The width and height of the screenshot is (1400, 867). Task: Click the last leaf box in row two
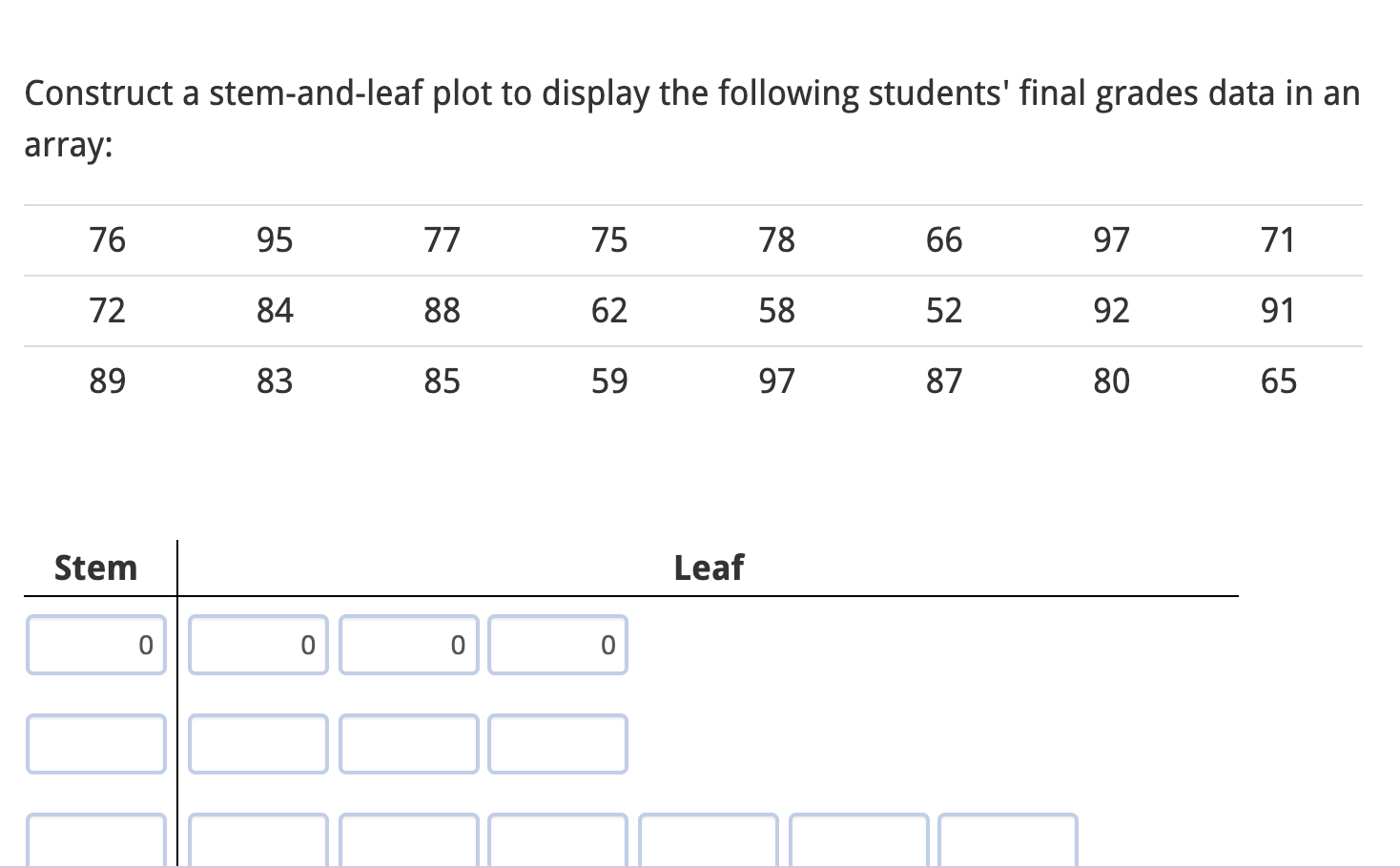(x=558, y=745)
